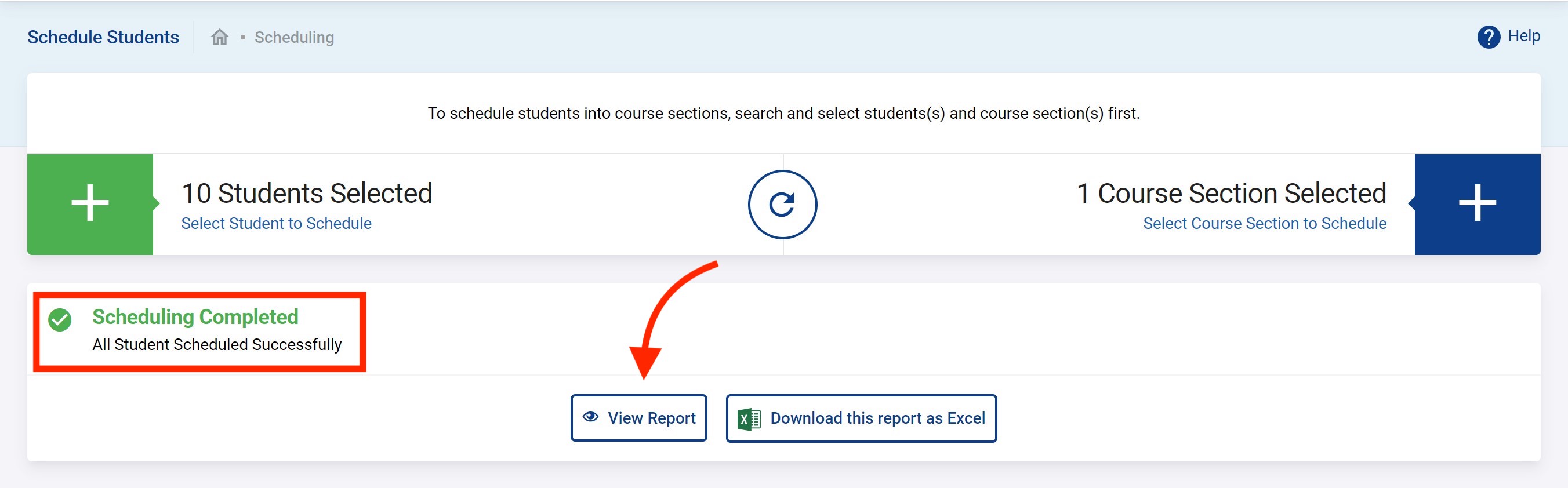Image resolution: width=1568 pixels, height=488 pixels.
Task: Open Select Course Section to Schedule link
Action: click(1264, 223)
